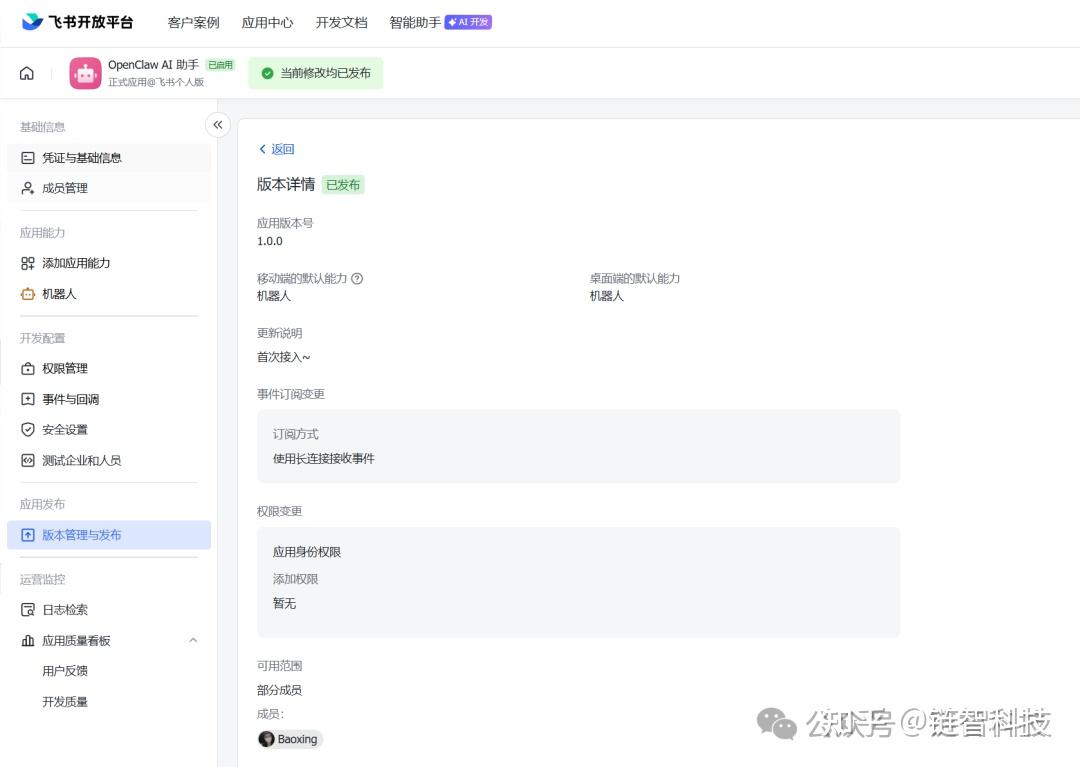The image size is (1080, 767).
Task: Click the 已启用 tag next to app name
Action: [220, 65]
